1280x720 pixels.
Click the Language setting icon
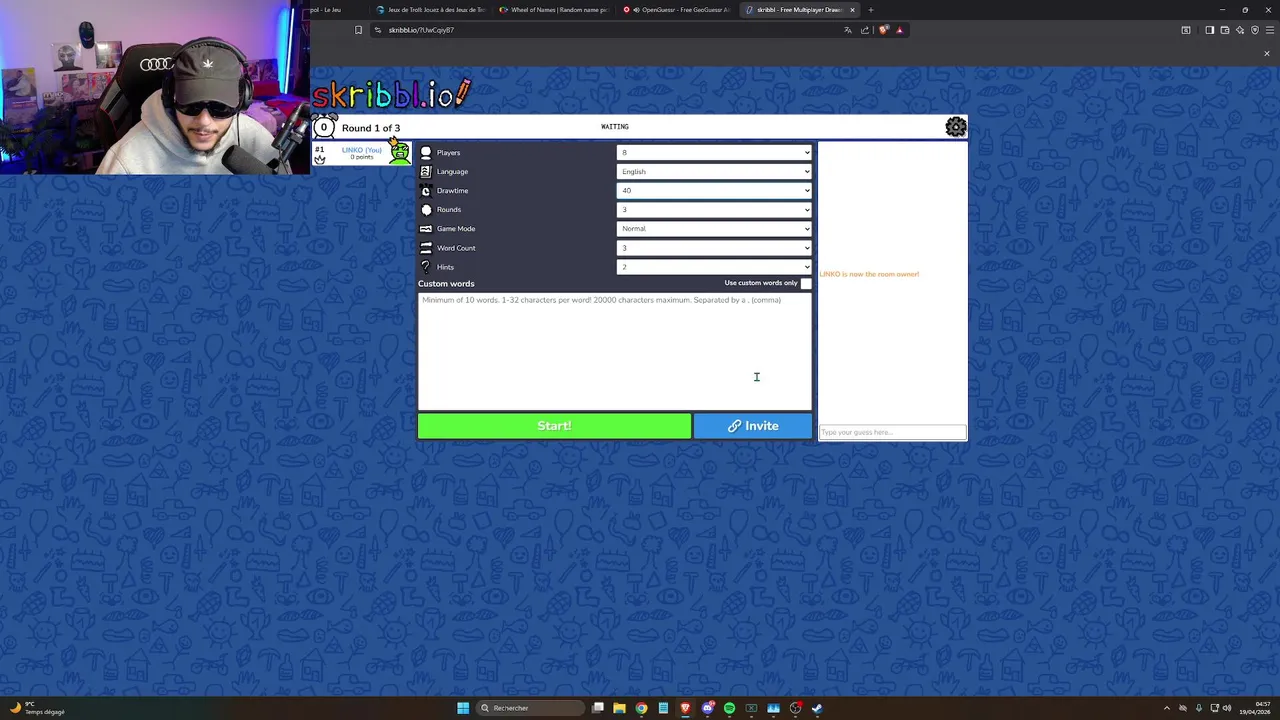[x=426, y=172]
